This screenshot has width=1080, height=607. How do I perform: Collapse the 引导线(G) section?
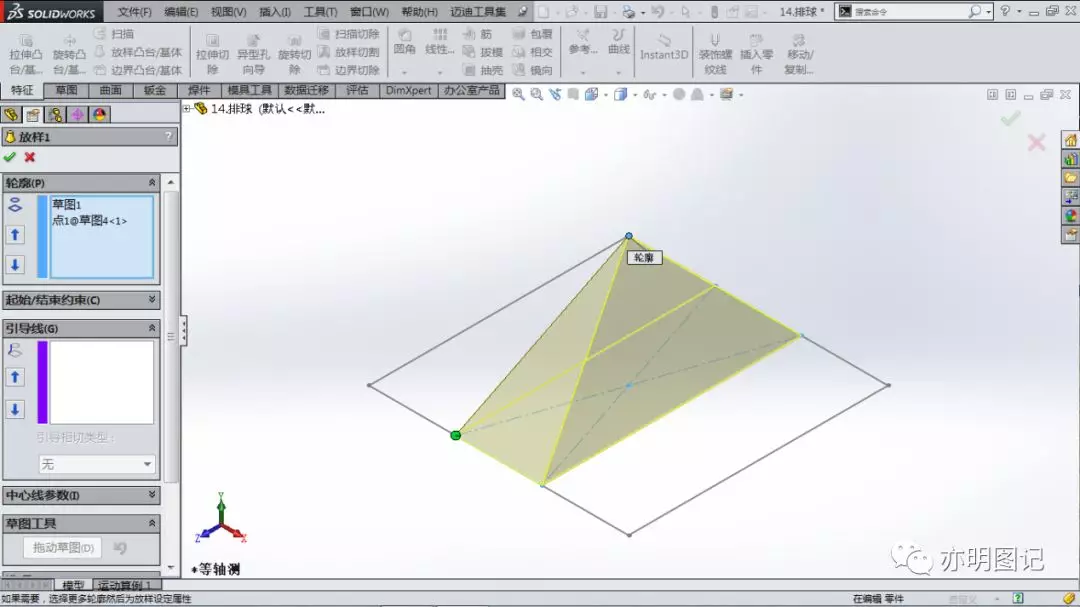pyautogui.click(x=152, y=328)
